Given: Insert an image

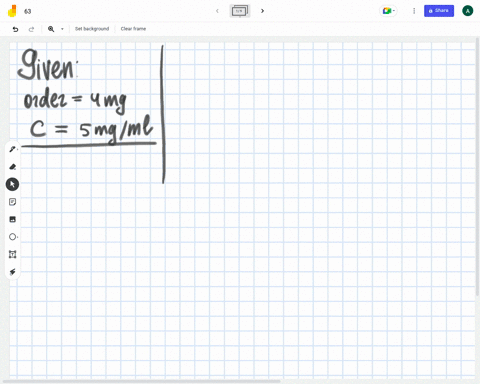Looking at the screenshot, I should [13, 219].
